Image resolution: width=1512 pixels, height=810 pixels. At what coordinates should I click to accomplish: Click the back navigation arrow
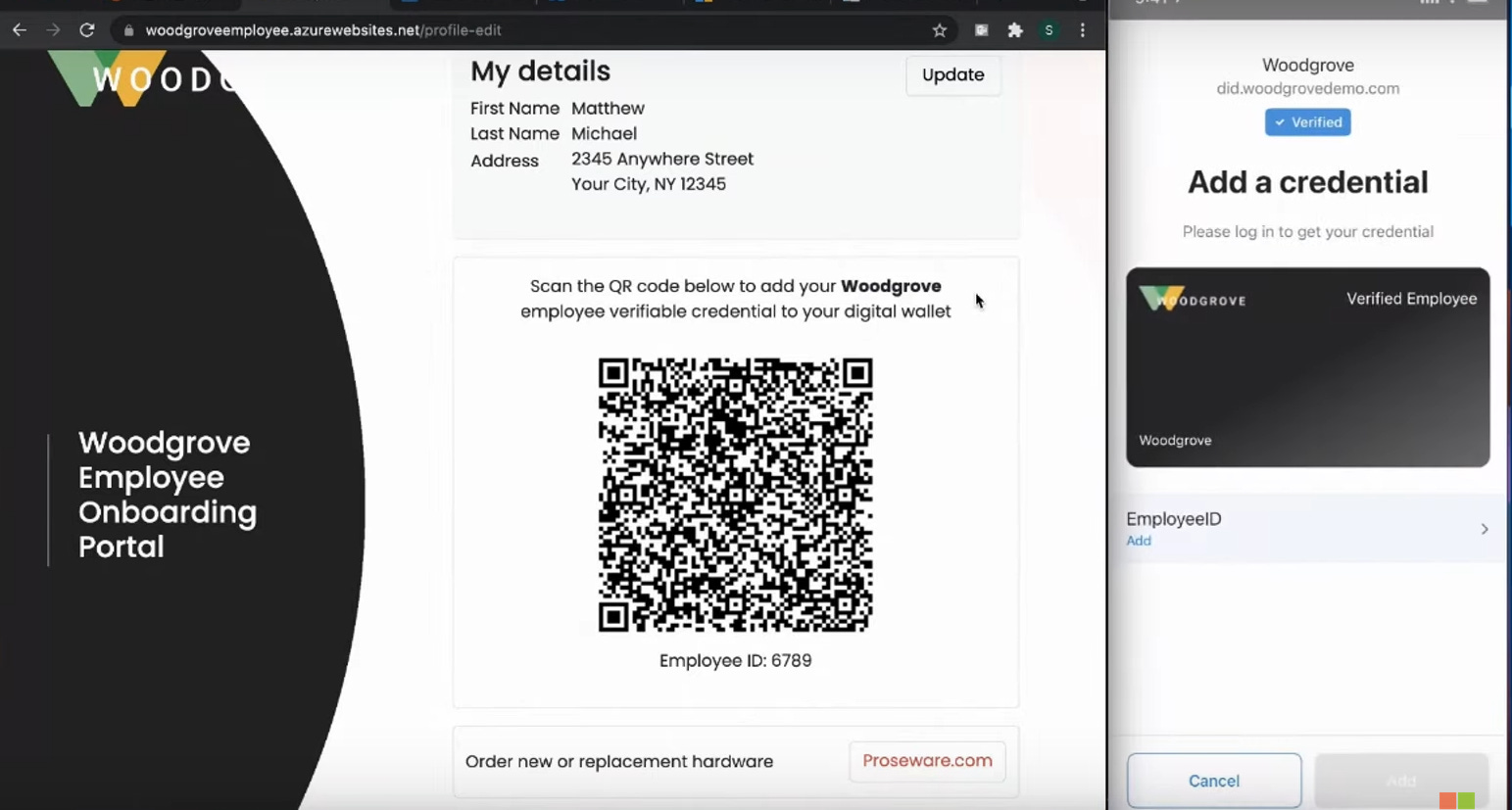[x=20, y=30]
